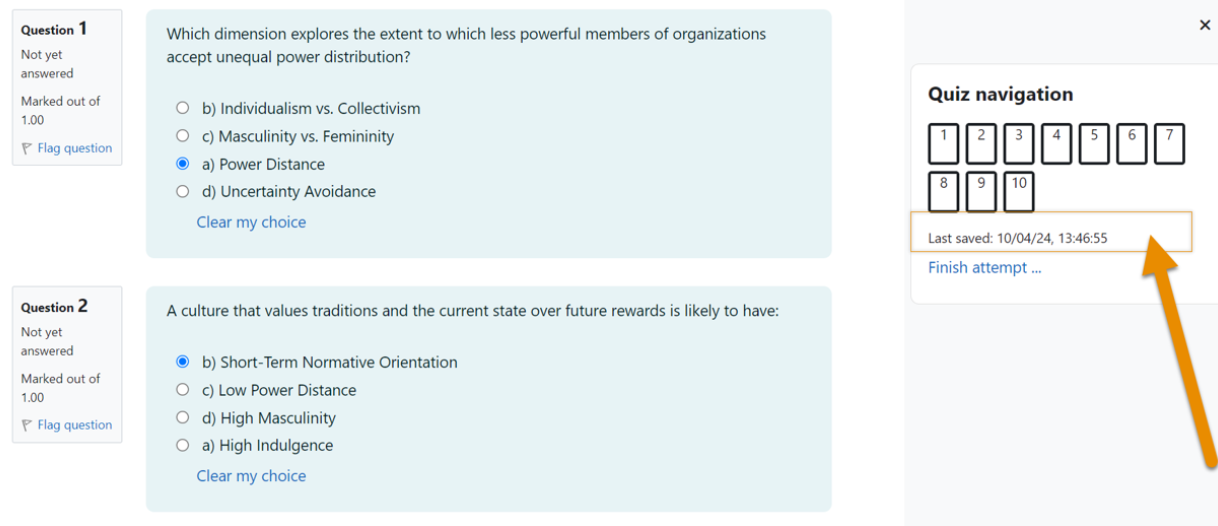Viewport: 1218px width, 526px height.
Task: Jump to question 1 in quiz navigation
Action: coord(943,144)
